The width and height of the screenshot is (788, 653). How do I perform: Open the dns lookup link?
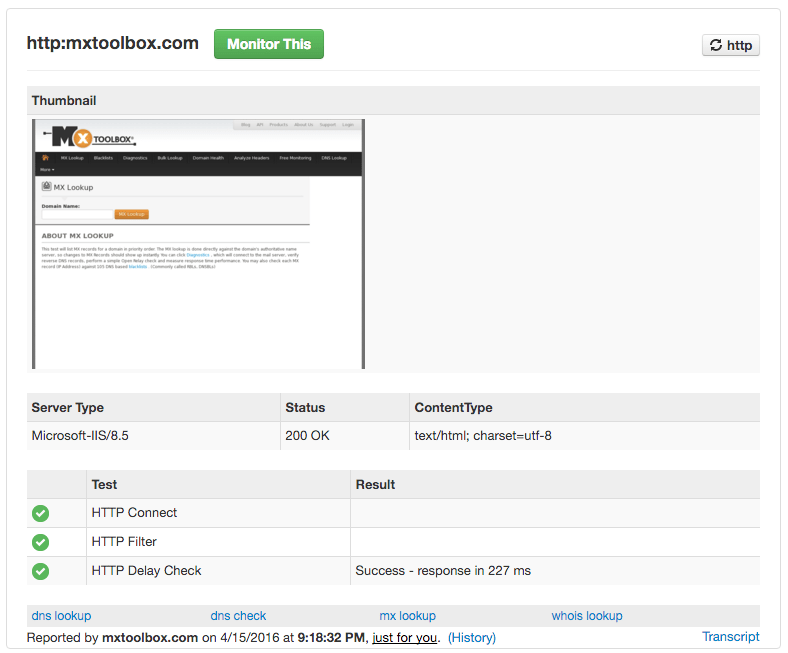(61, 616)
